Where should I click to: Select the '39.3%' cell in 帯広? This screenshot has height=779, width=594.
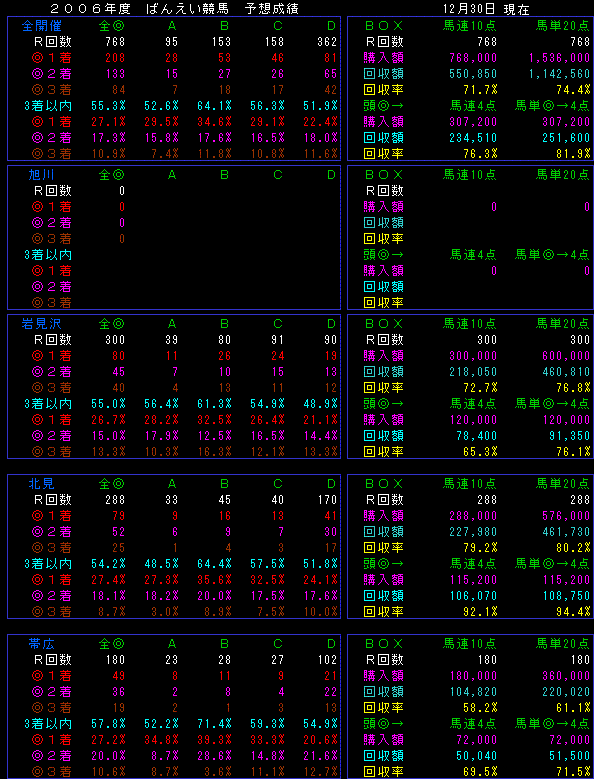214,739
